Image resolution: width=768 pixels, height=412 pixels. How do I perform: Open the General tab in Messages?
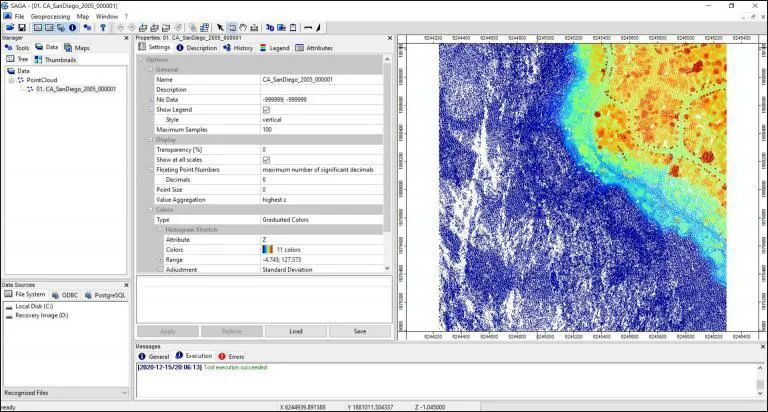(154, 356)
